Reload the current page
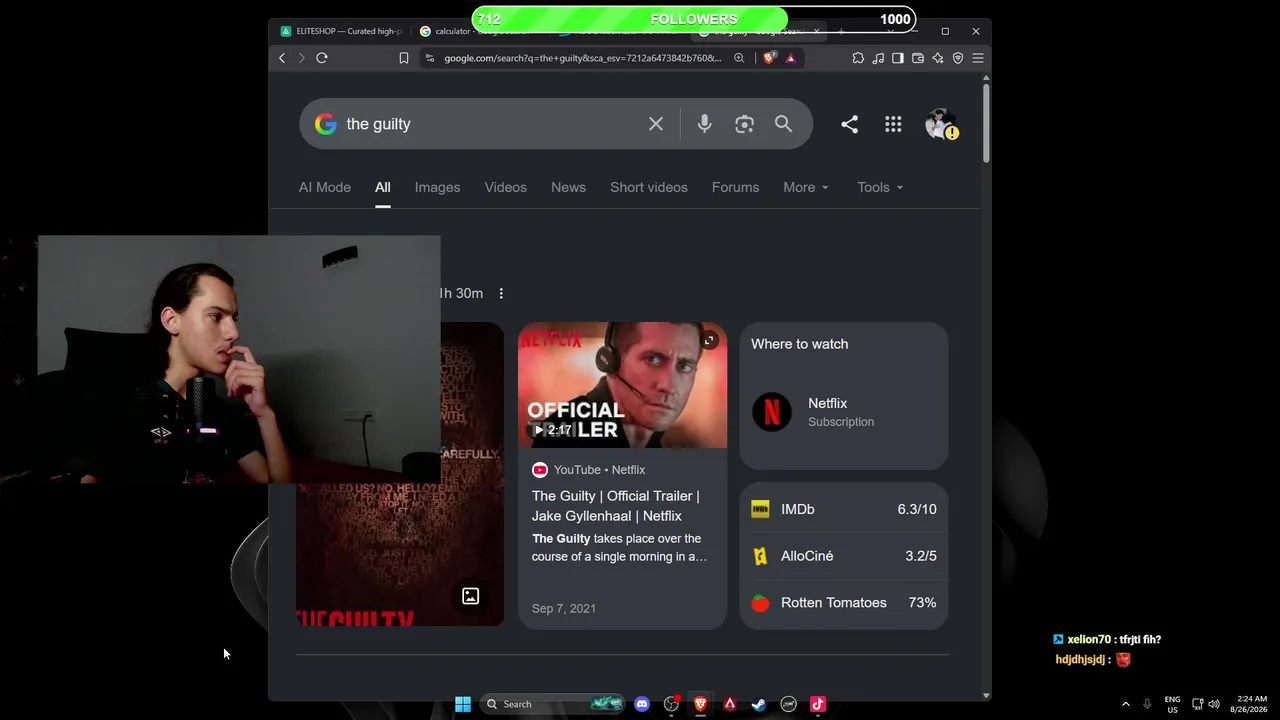This screenshot has height=720, width=1280. point(322,58)
